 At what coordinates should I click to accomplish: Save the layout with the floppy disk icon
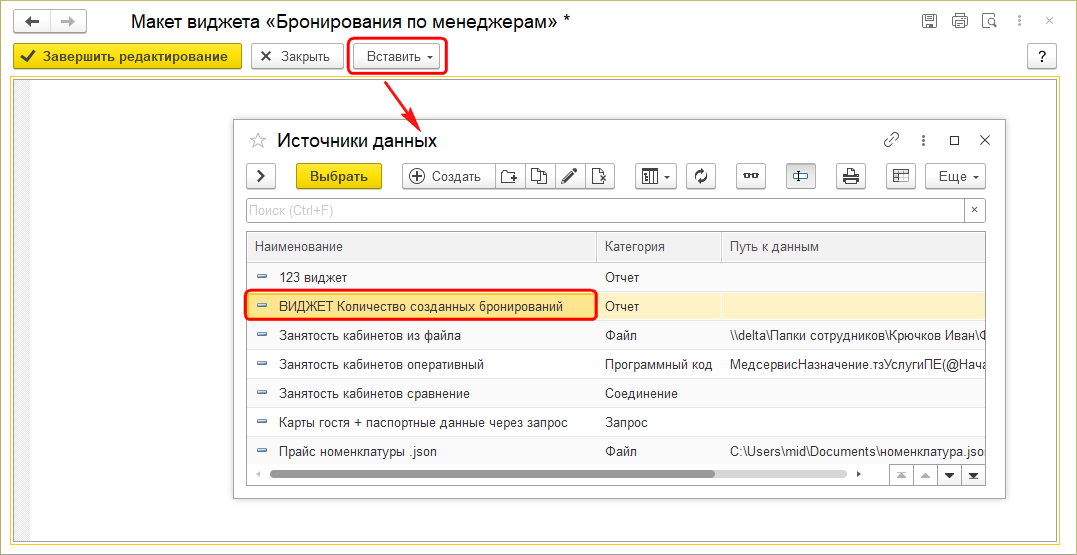click(x=929, y=21)
